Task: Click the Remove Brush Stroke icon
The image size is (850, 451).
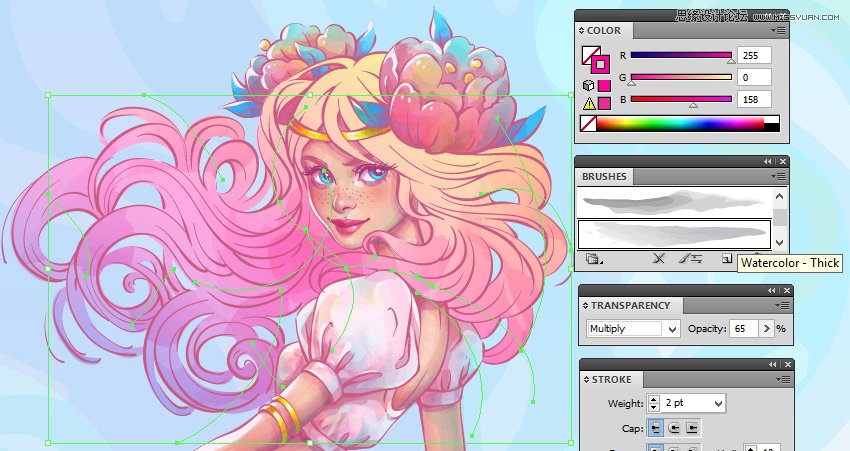Action: coord(659,259)
